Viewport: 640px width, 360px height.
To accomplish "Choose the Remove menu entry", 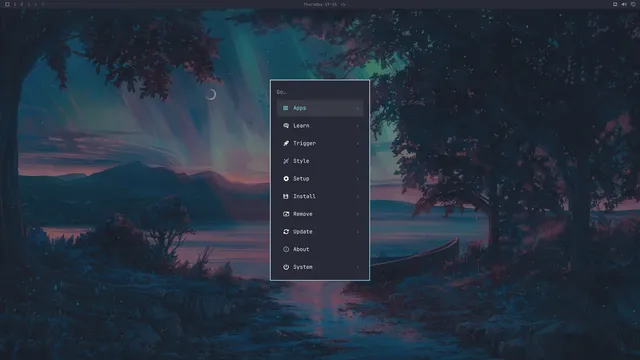I will point(320,214).
